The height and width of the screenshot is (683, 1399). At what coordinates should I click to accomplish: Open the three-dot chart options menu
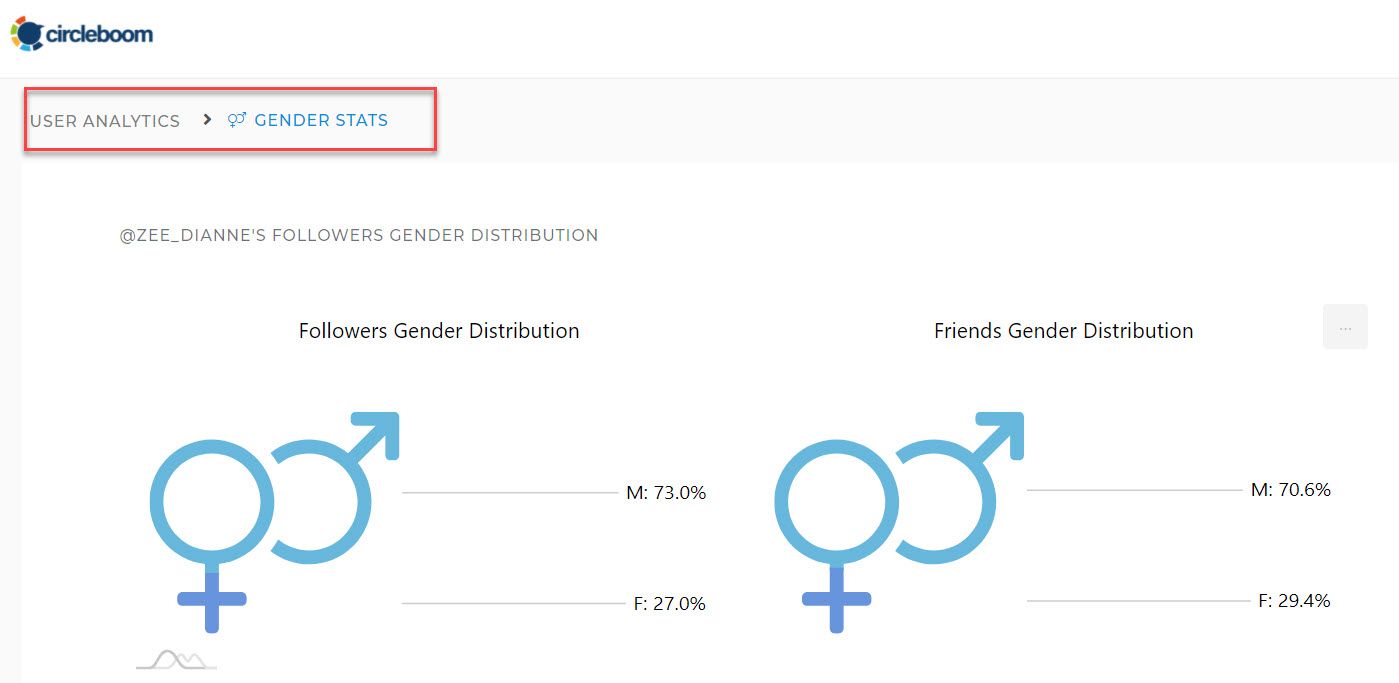(1345, 327)
